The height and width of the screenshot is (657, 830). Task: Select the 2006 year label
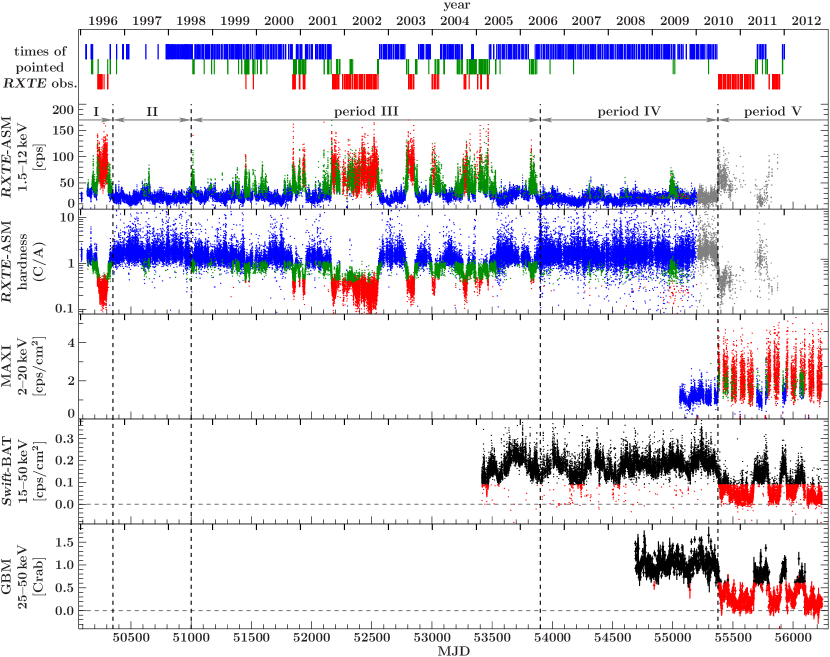pos(543,21)
